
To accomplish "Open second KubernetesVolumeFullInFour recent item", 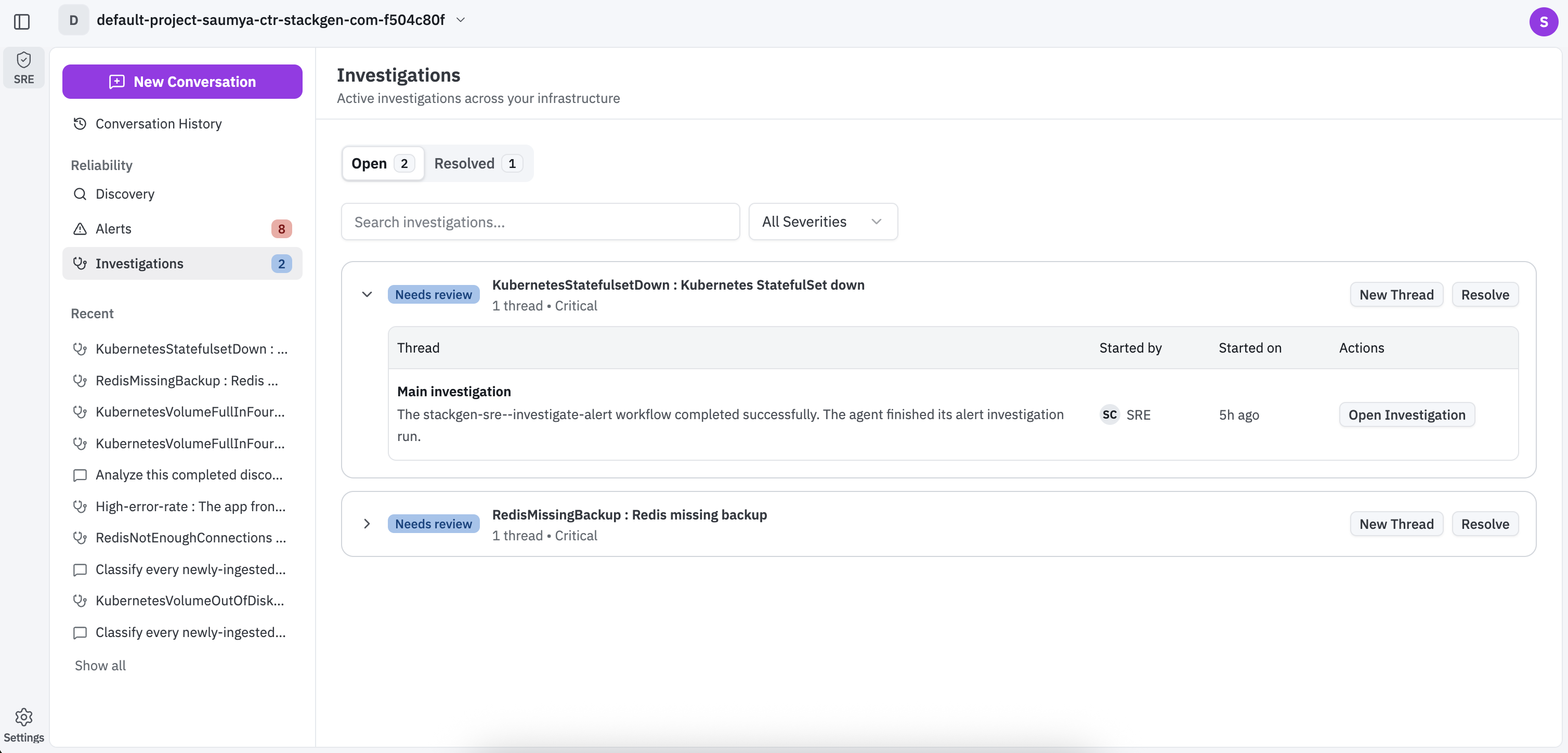I will click(x=182, y=444).
